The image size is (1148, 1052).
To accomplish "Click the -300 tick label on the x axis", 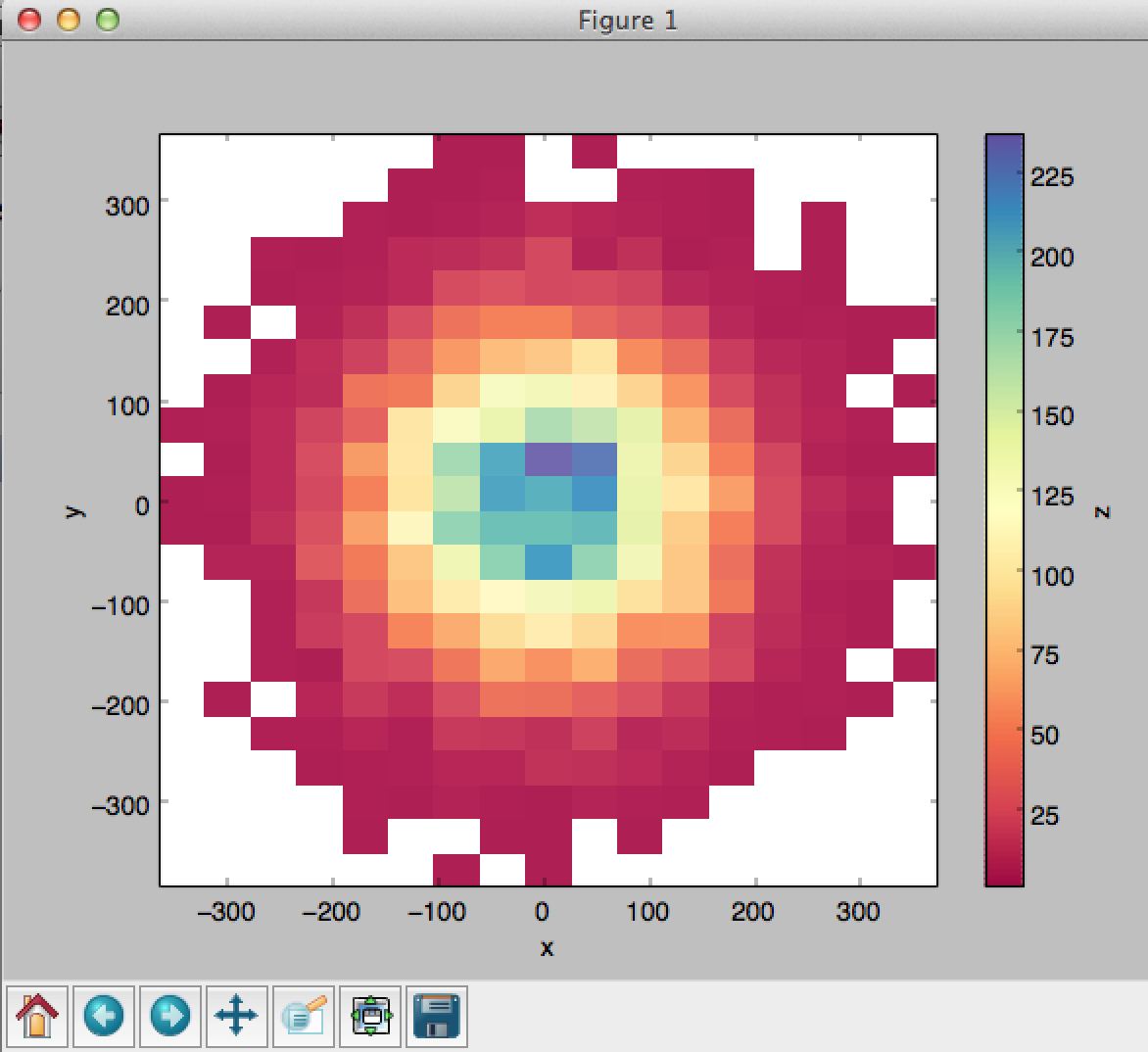I will [x=226, y=912].
